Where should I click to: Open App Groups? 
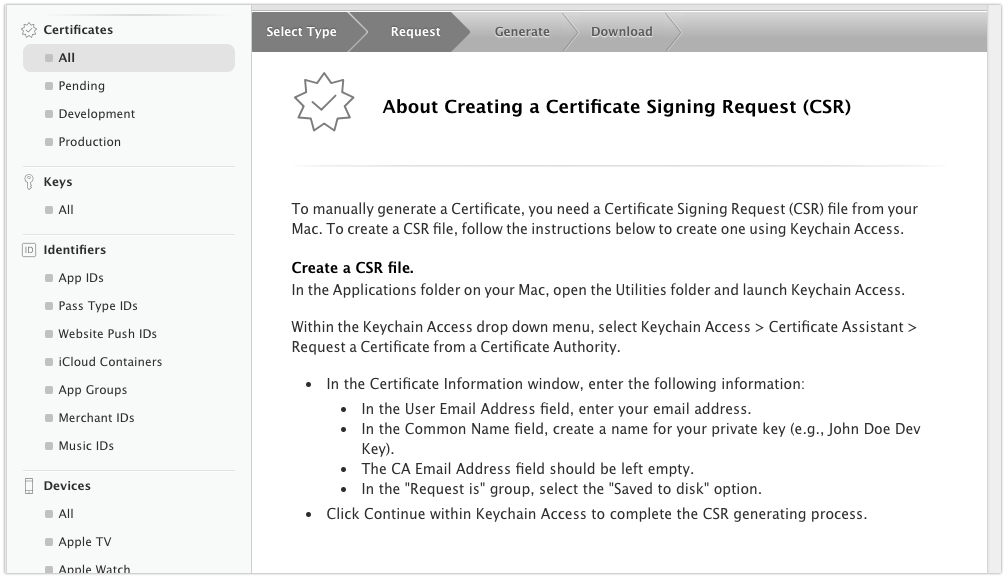click(x=92, y=390)
